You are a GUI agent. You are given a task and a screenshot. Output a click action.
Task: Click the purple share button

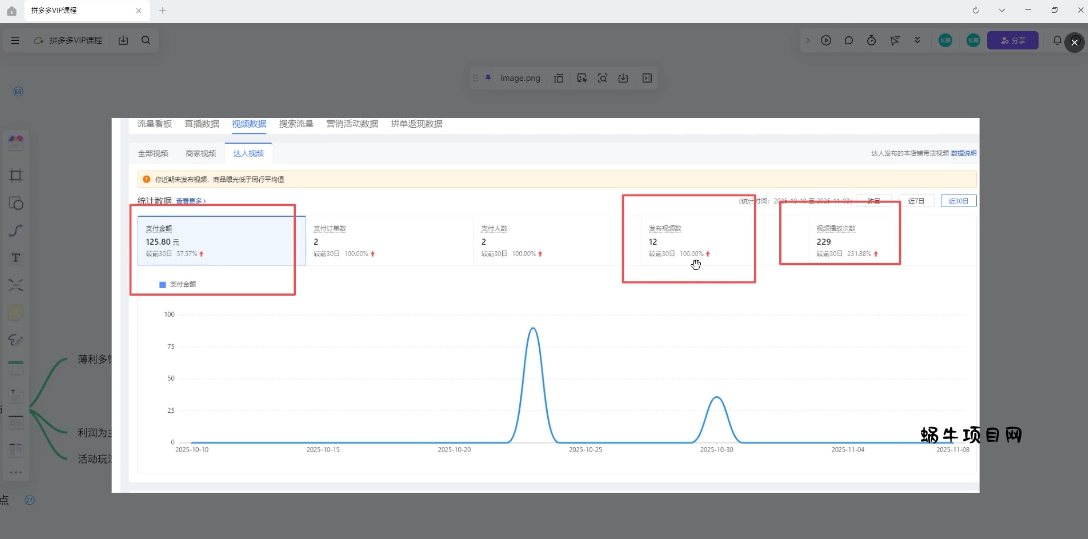[1012, 41]
